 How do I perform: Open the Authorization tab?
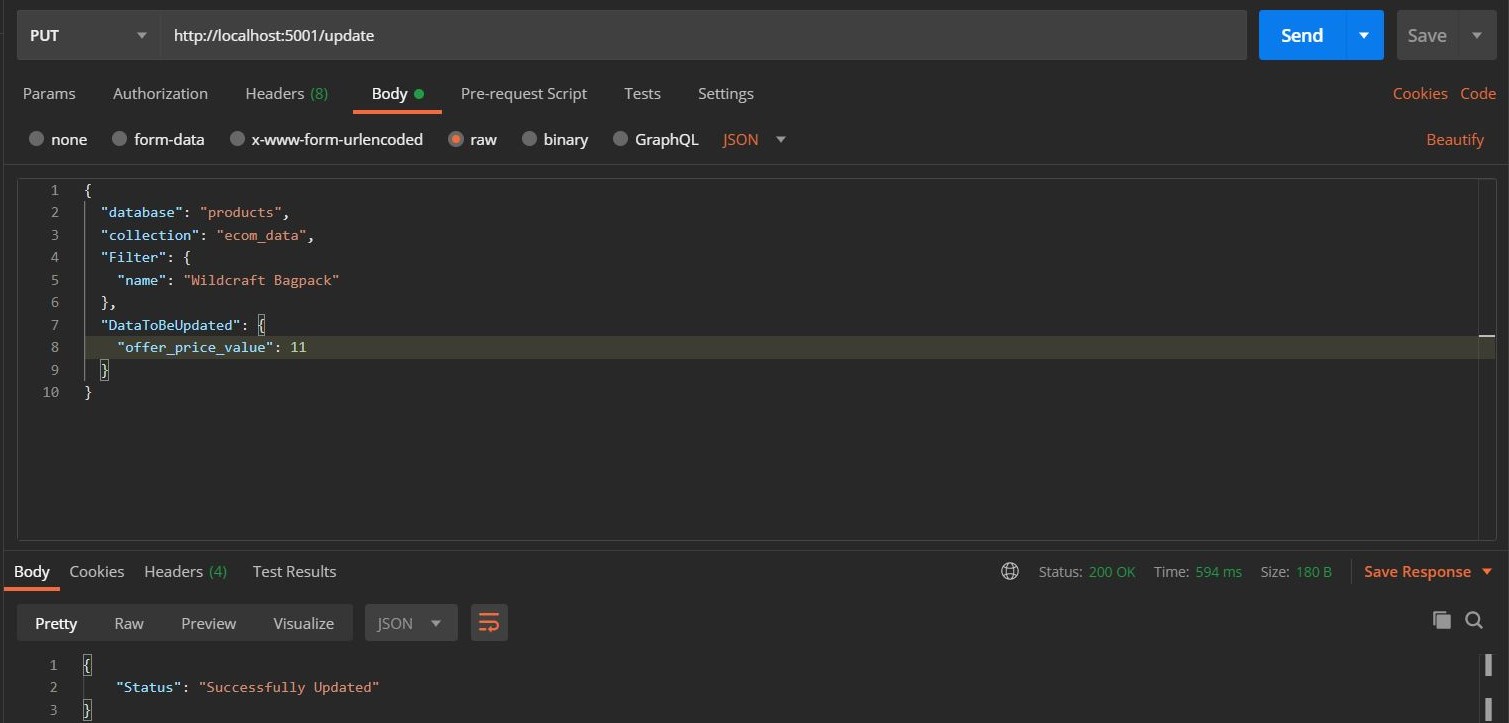click(160, 93)
